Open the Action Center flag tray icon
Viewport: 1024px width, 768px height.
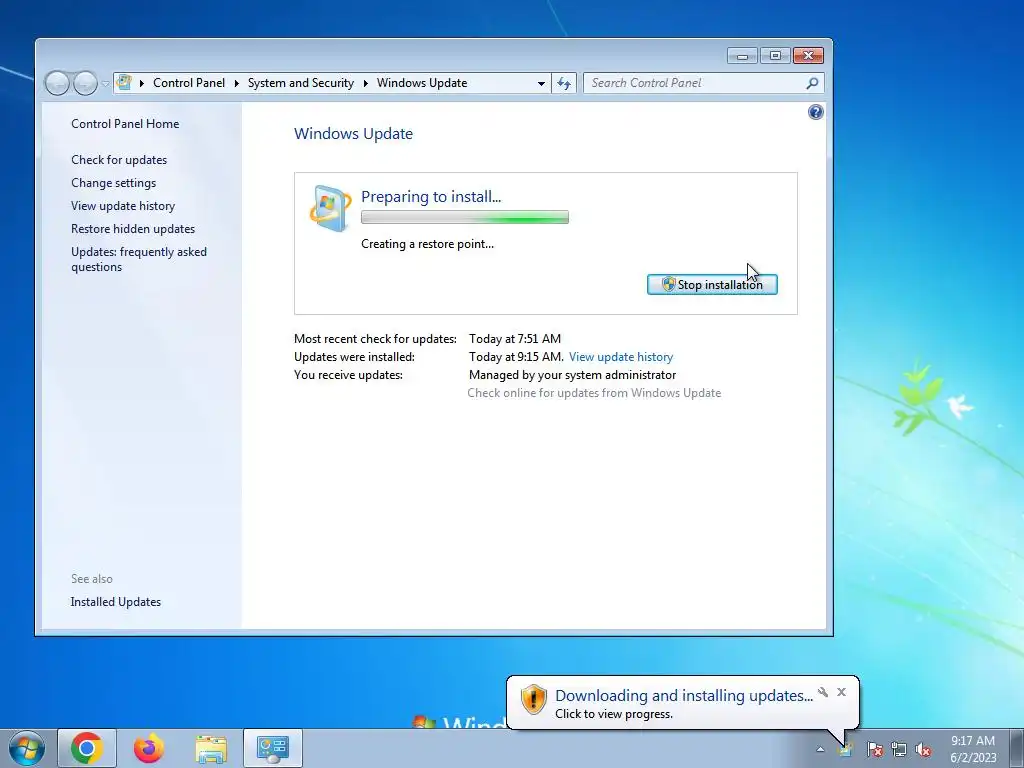pos(874,749)
